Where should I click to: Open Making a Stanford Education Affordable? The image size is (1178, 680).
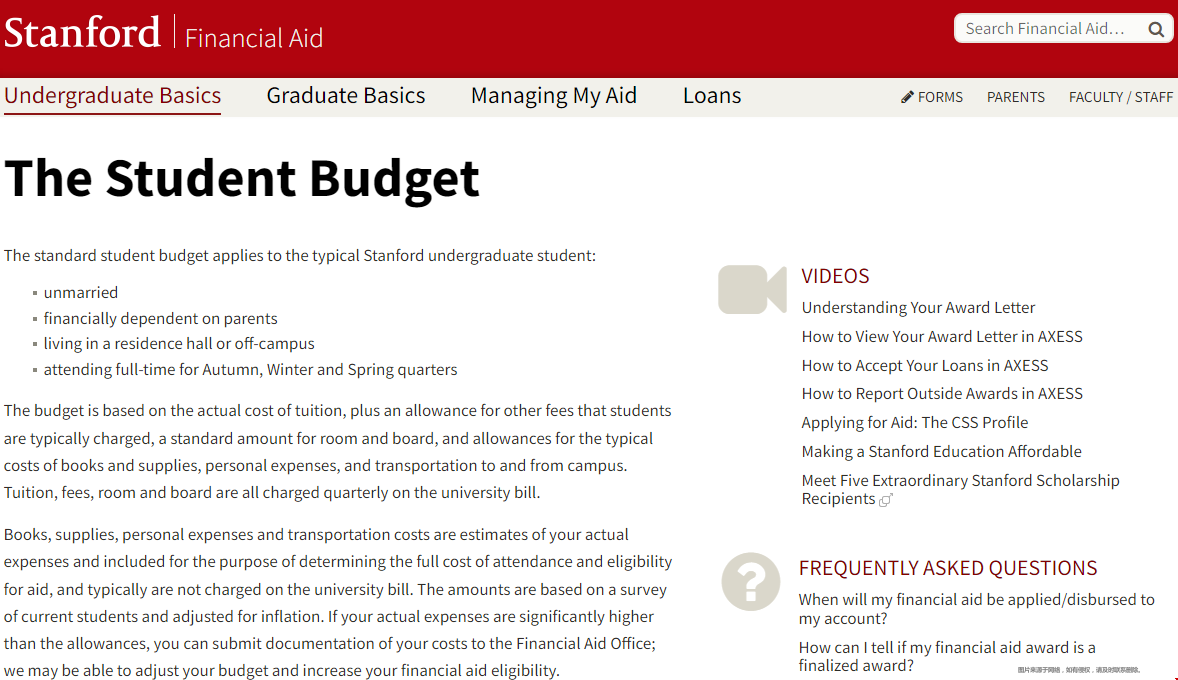pyautogui.click(x=941, y=452)
